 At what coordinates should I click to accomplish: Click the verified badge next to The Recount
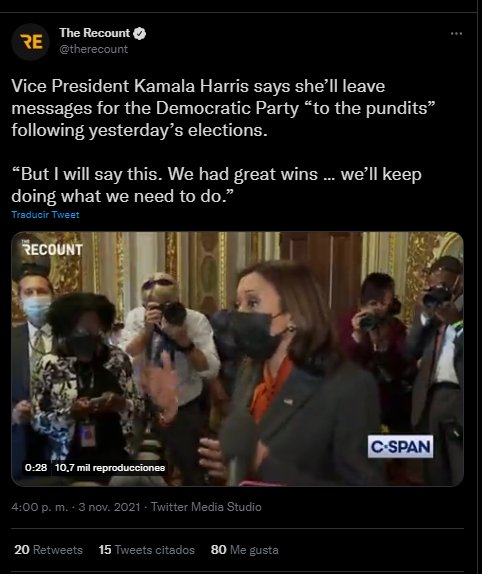[139, 33]
